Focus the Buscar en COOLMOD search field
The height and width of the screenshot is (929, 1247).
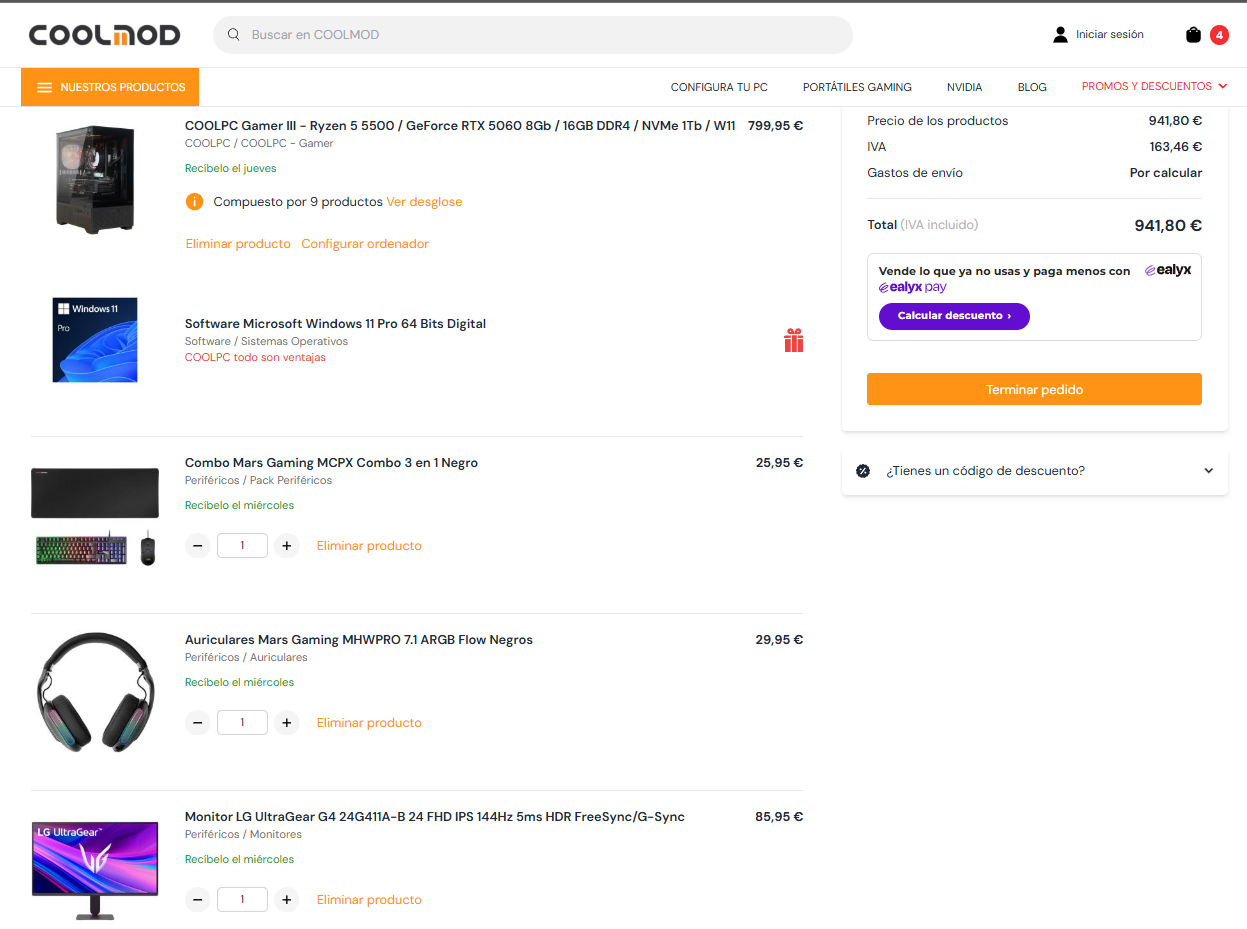point(533,35)
